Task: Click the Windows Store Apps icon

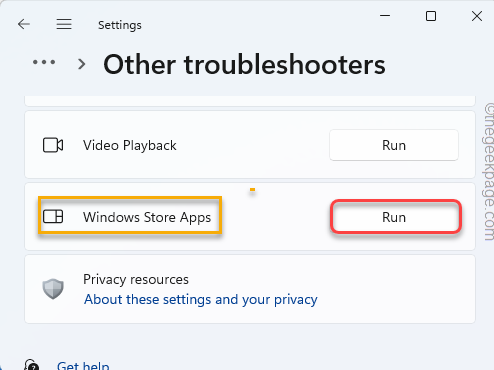Action: point(53,217)
